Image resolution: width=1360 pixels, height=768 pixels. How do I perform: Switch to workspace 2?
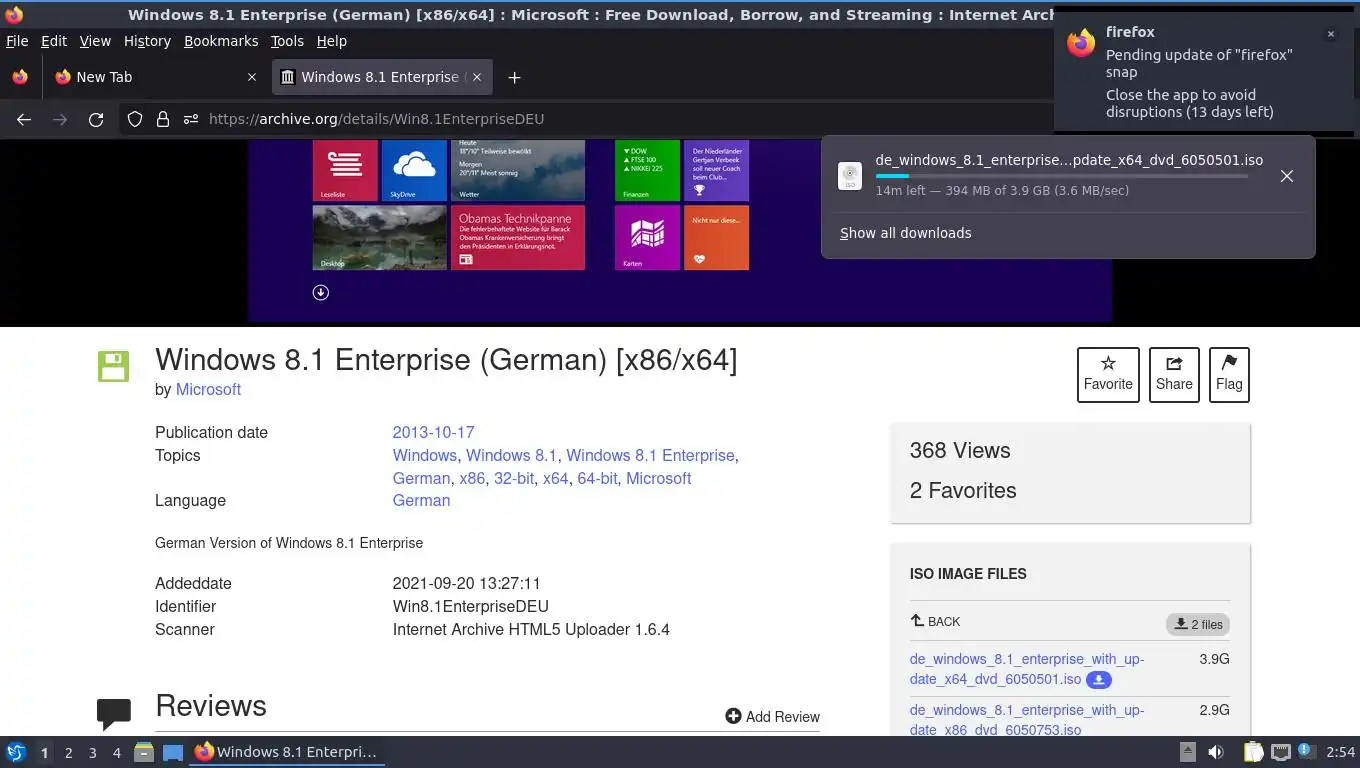68,753
